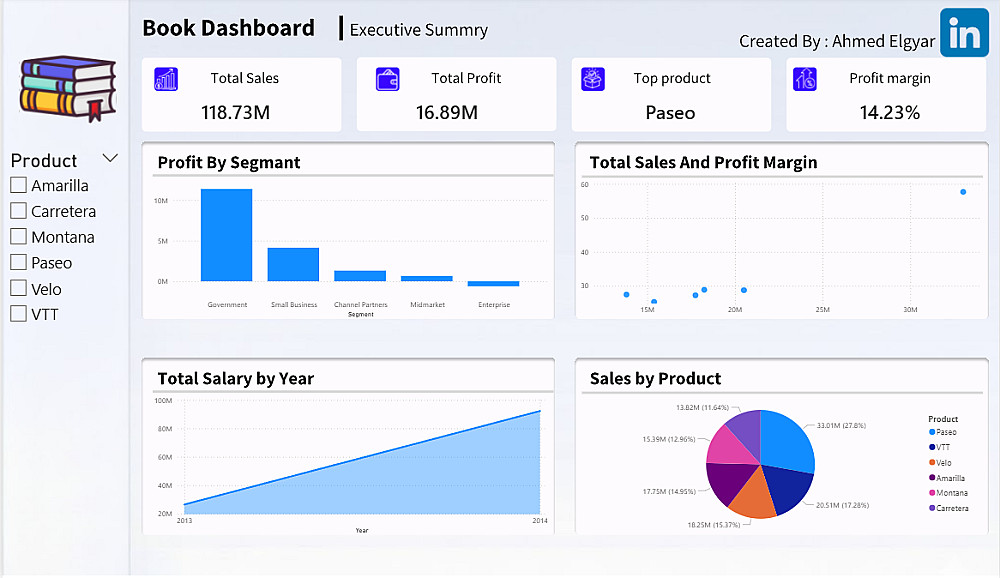
Task: Click the VTT legend color marker
Action: pyautogui.click(x=932, y=447)
